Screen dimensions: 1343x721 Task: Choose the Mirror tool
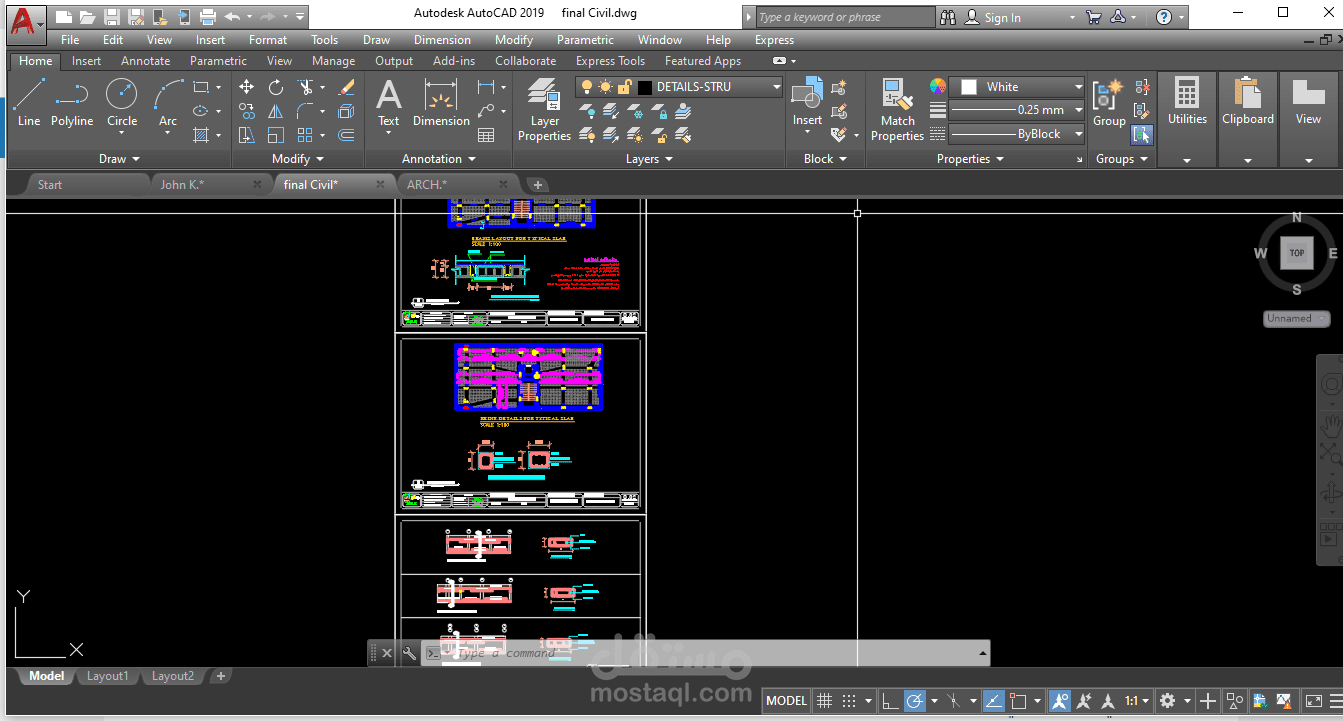tap(275, 111)
